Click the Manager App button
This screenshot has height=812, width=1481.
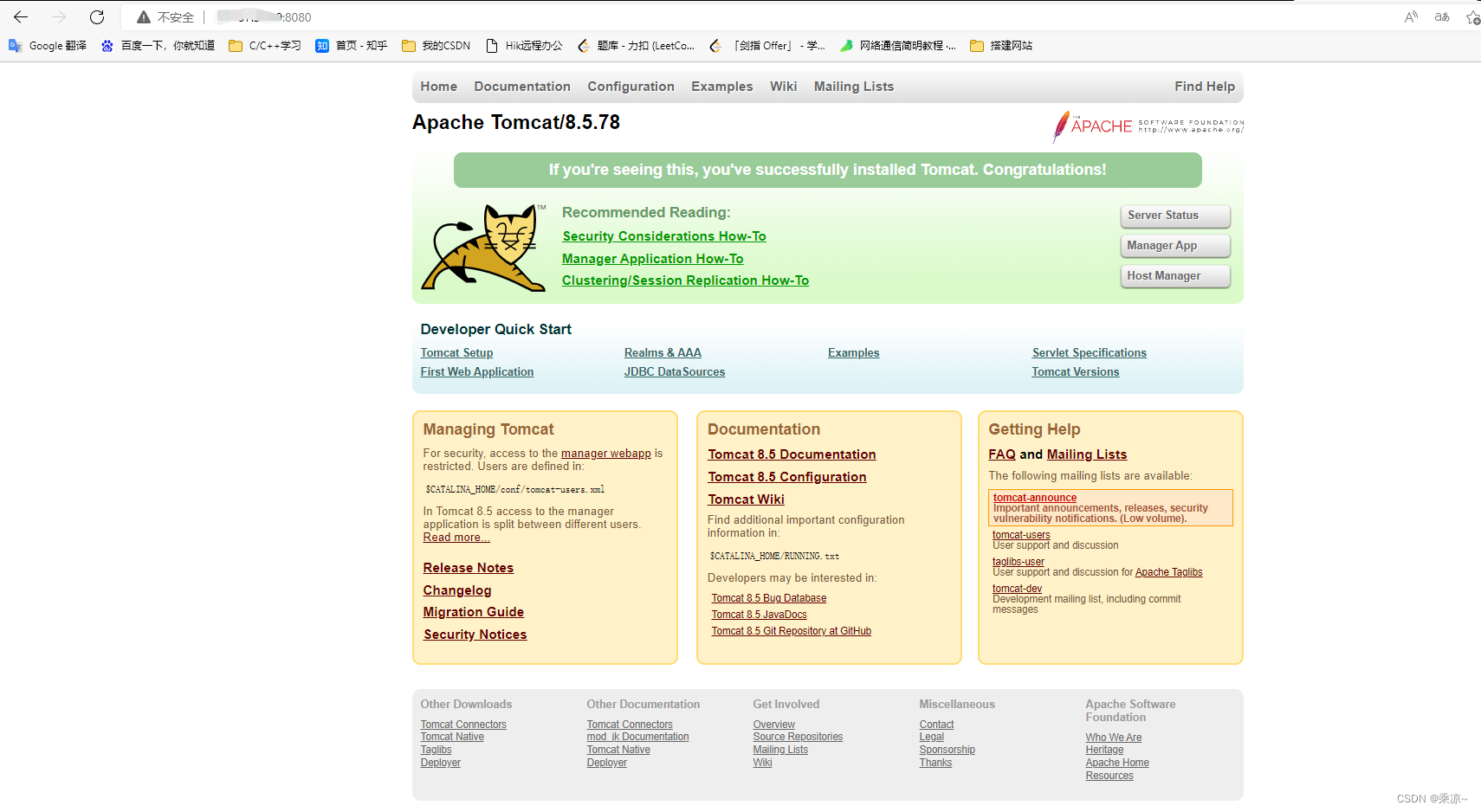click(1175, 246)
